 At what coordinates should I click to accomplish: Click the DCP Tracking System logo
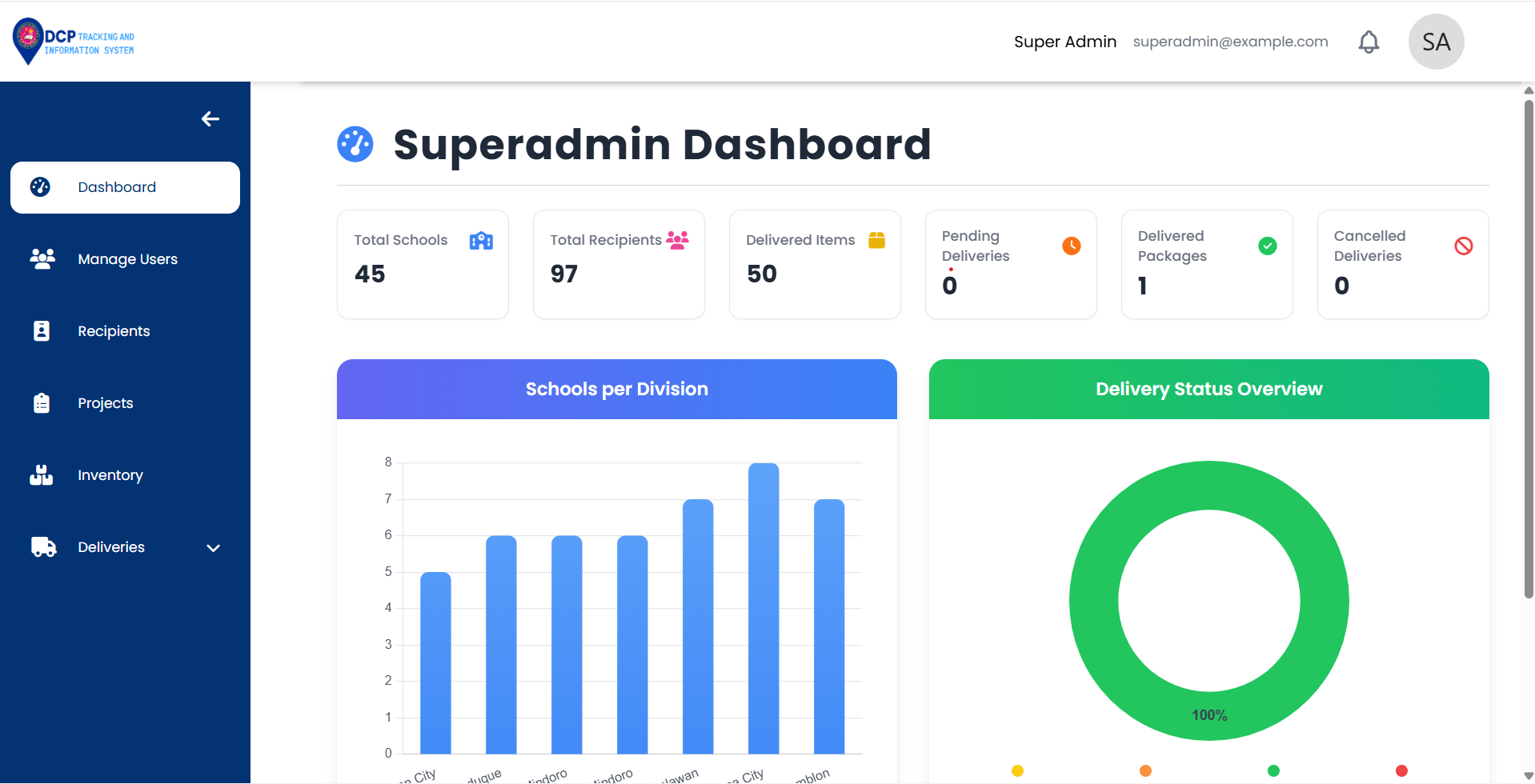click(72, 41)
